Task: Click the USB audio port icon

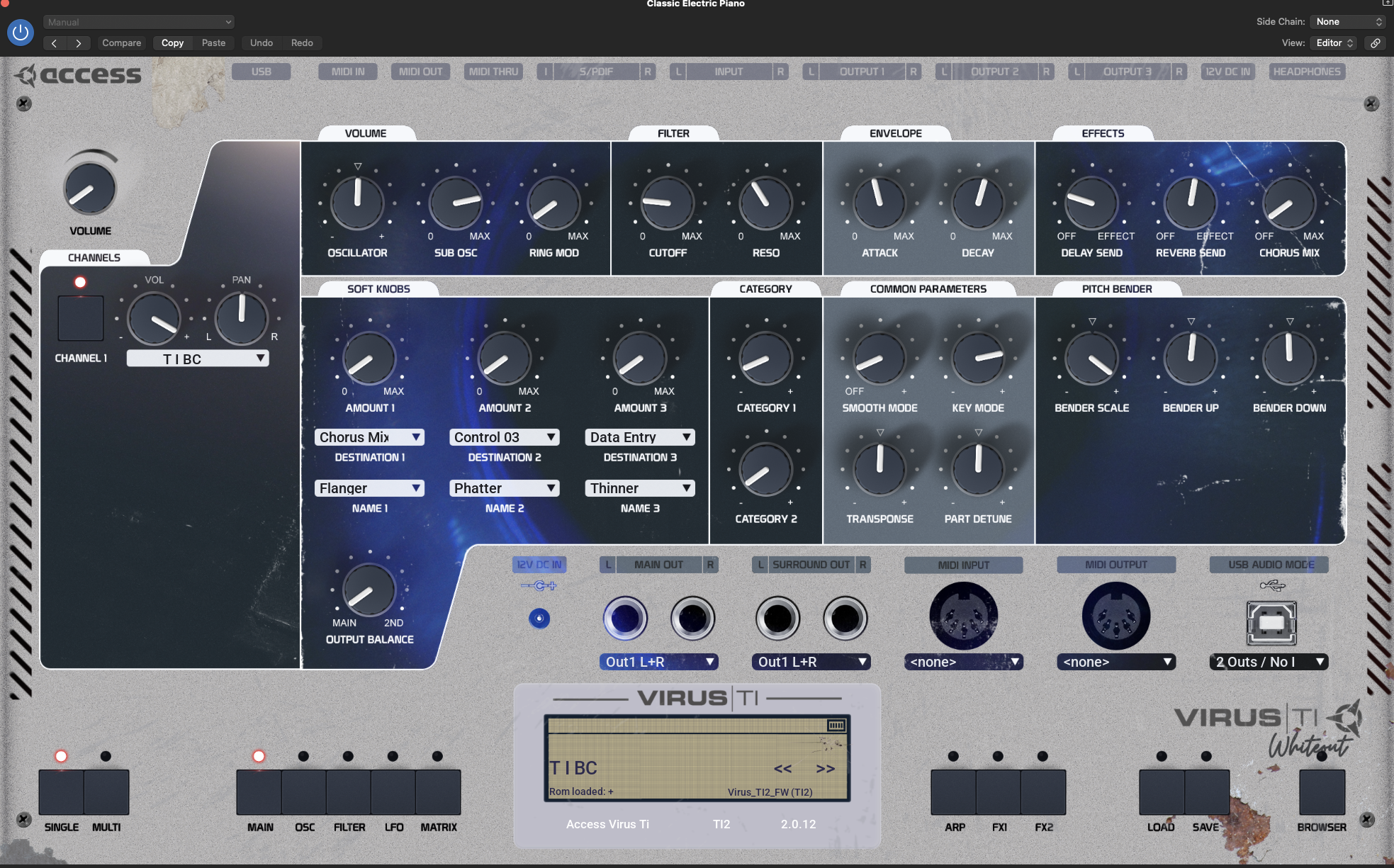Action: tap(1271, 622)
